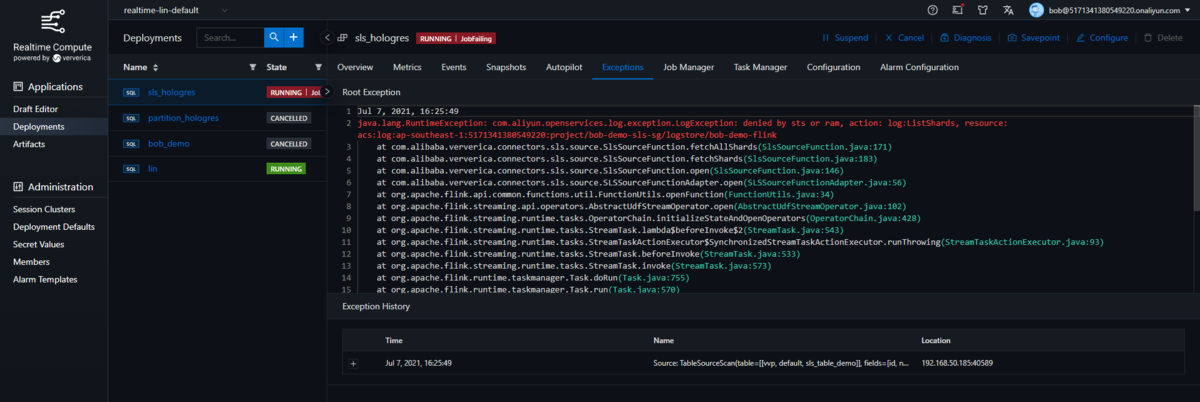This screenshot has height=402, width=1200.
Task: Open the Job Manager tab
Action: coord(688,67)
